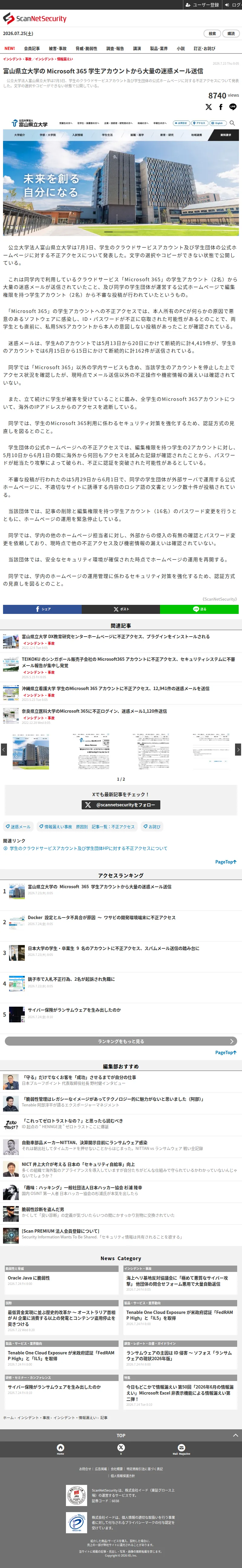Image resolution: width=242 pixels, height=1568 pixels.
Task: Show previous images in gallery carousel
Action: [x=4, y=750]
